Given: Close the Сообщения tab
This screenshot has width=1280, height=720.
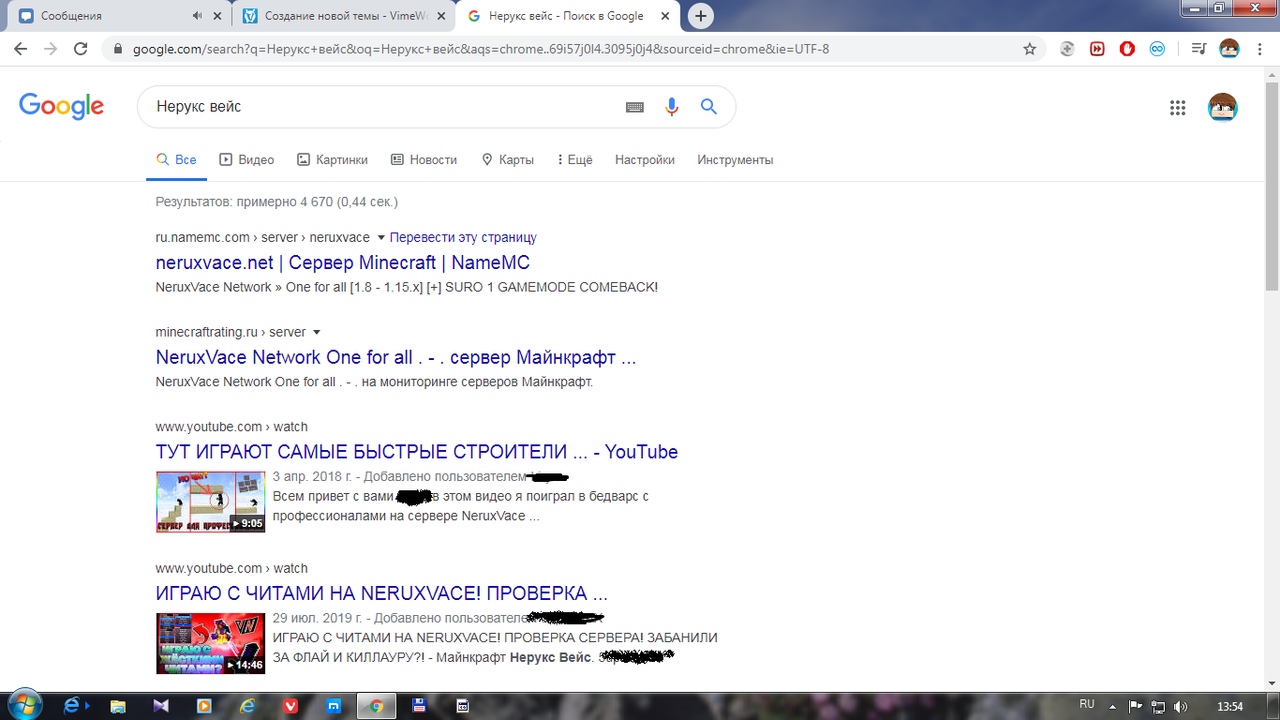Looking at the screenshot, I should [217, 16].
